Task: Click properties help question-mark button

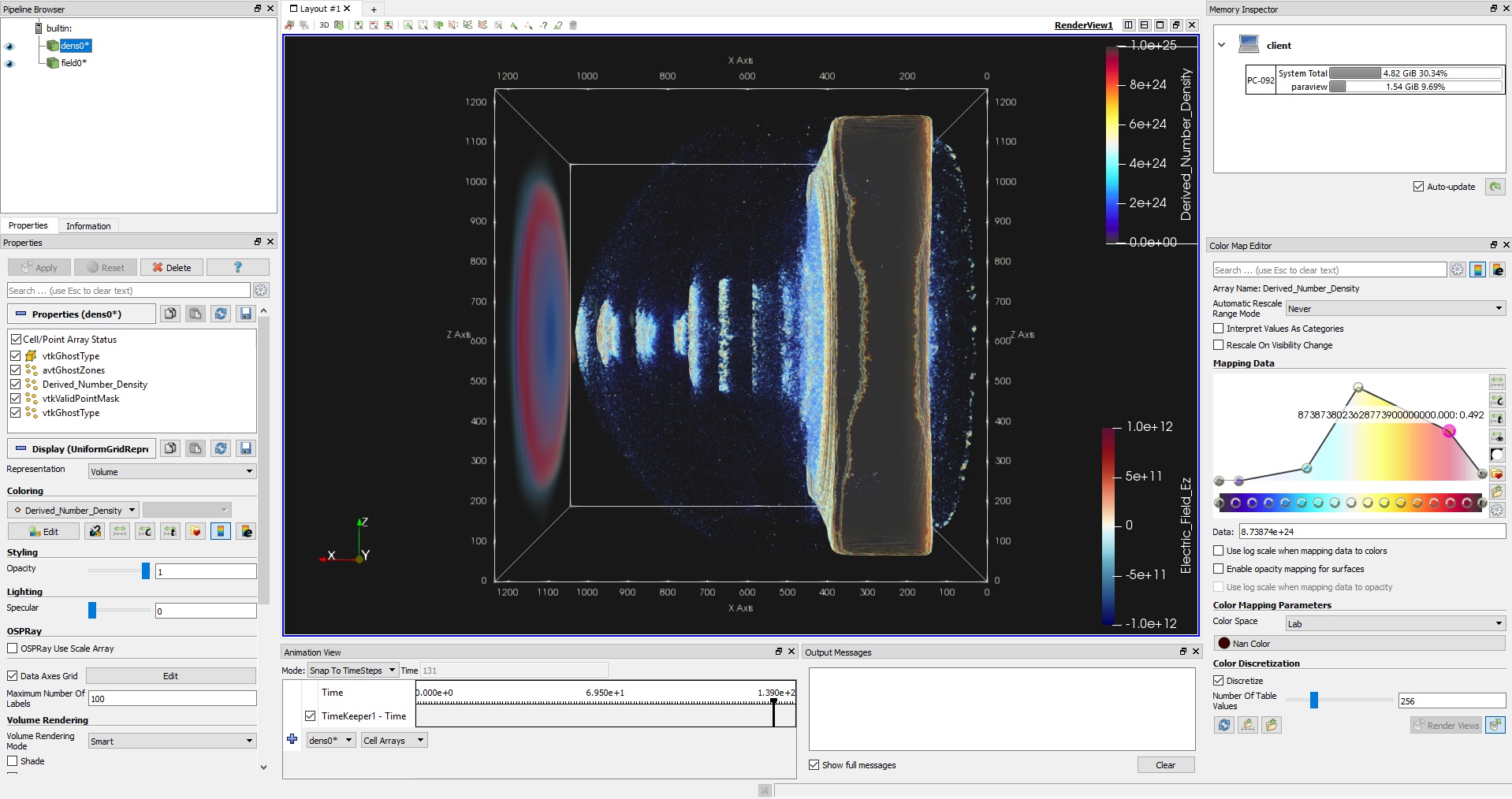Action: click(x=238, y=267)
